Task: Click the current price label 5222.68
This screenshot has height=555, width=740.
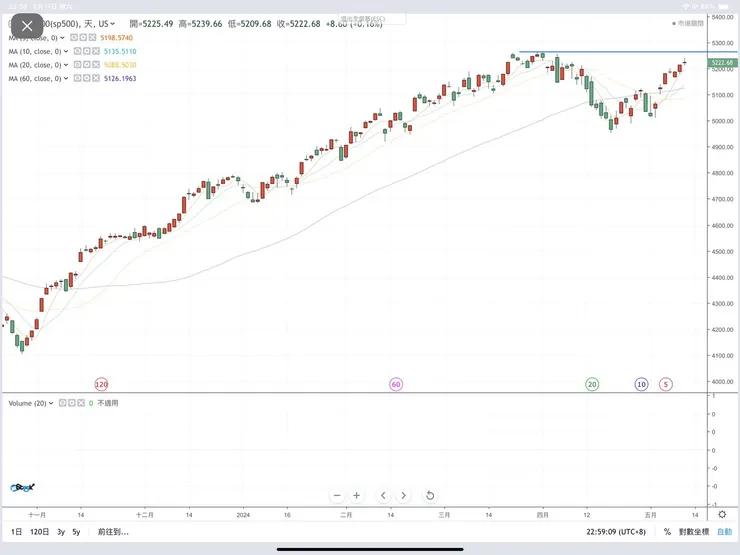Action: coord(722,62)
